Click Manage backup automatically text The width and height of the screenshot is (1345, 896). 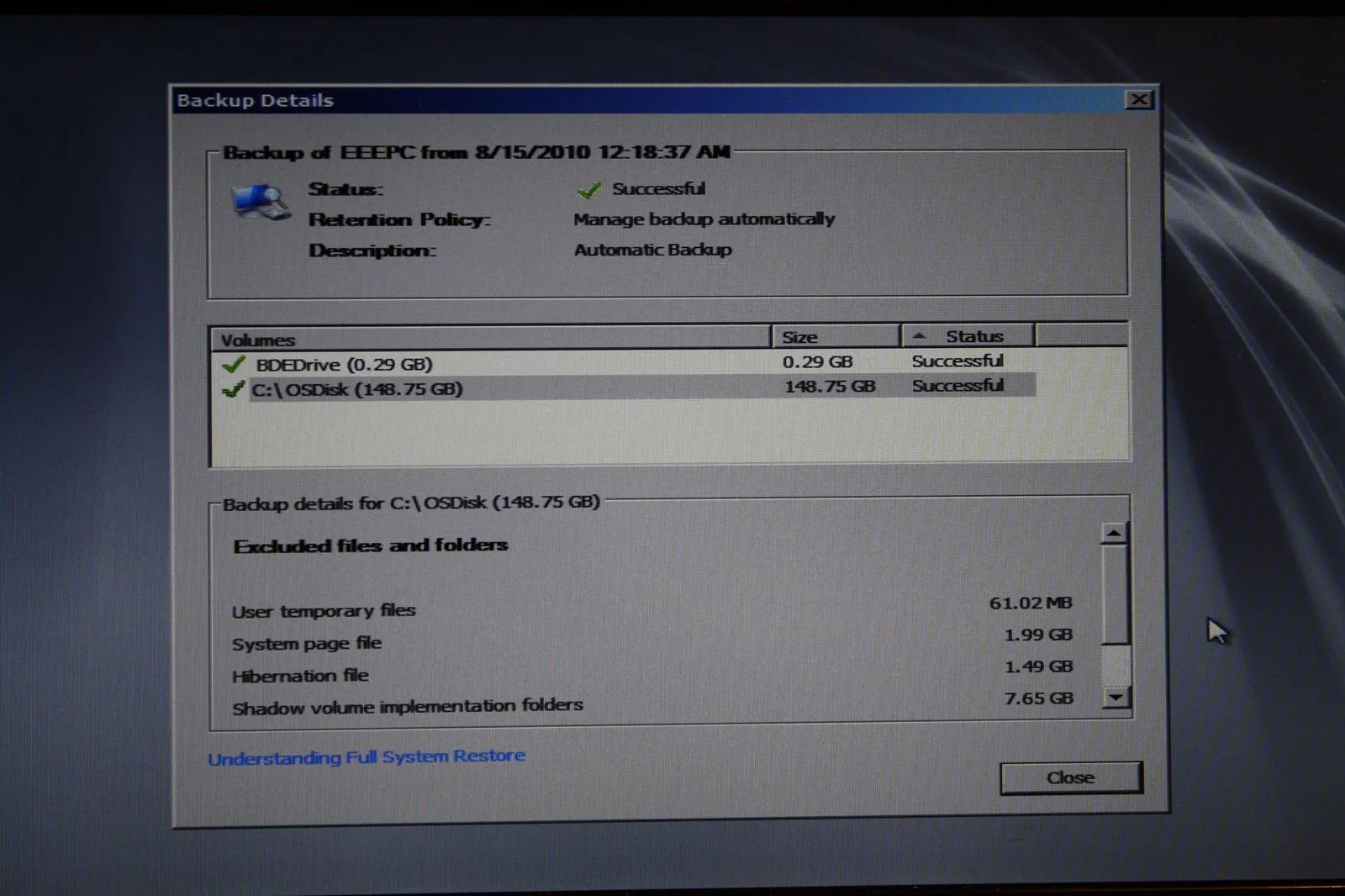(704, 219)
